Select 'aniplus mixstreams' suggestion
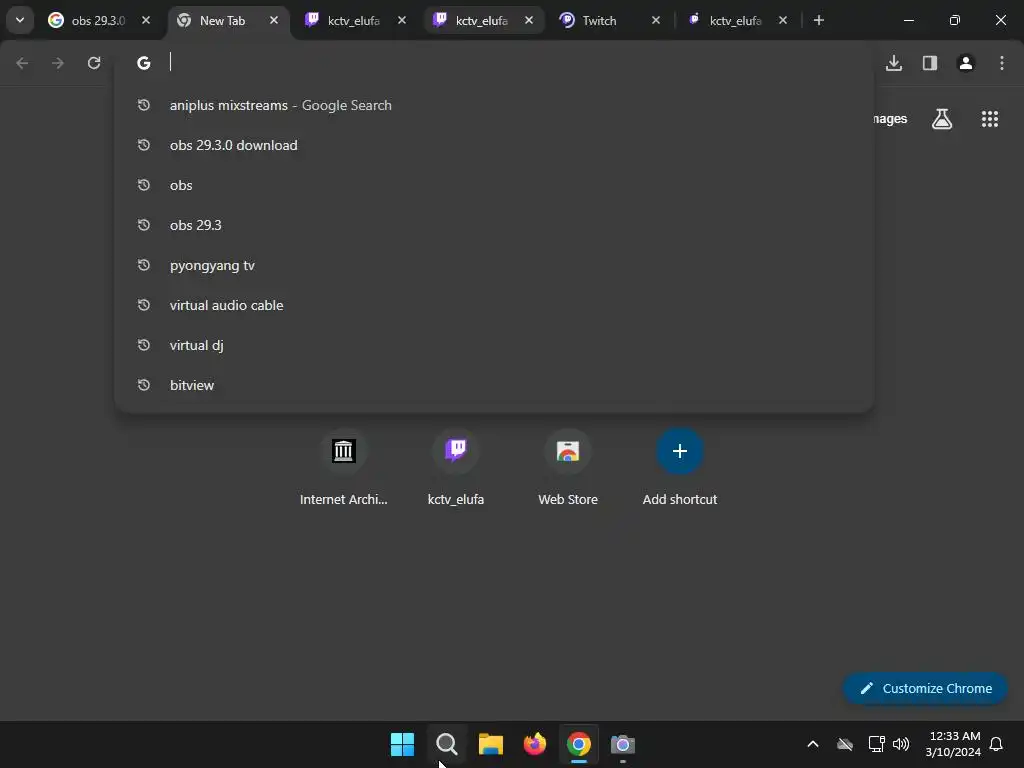 (x=494, y=105)
